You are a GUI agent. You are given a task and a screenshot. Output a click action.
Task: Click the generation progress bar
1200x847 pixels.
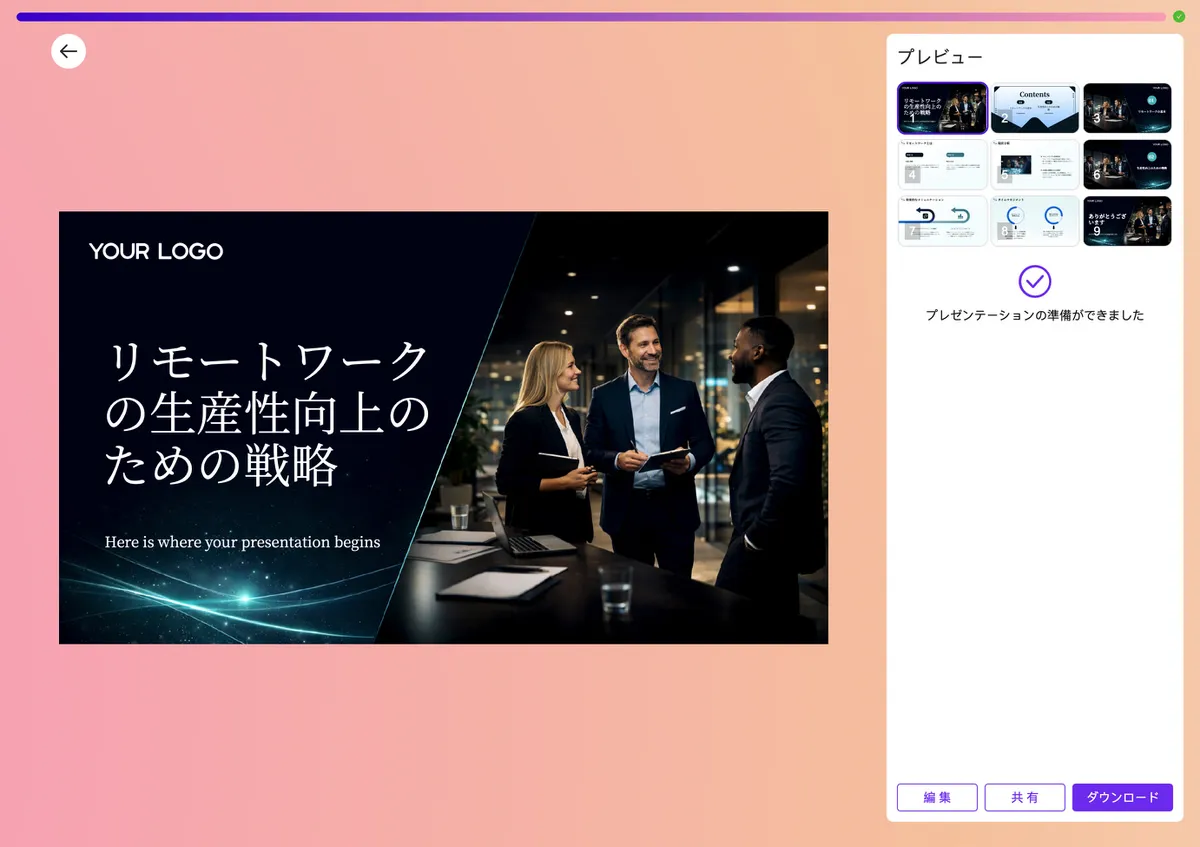point(590,17)
